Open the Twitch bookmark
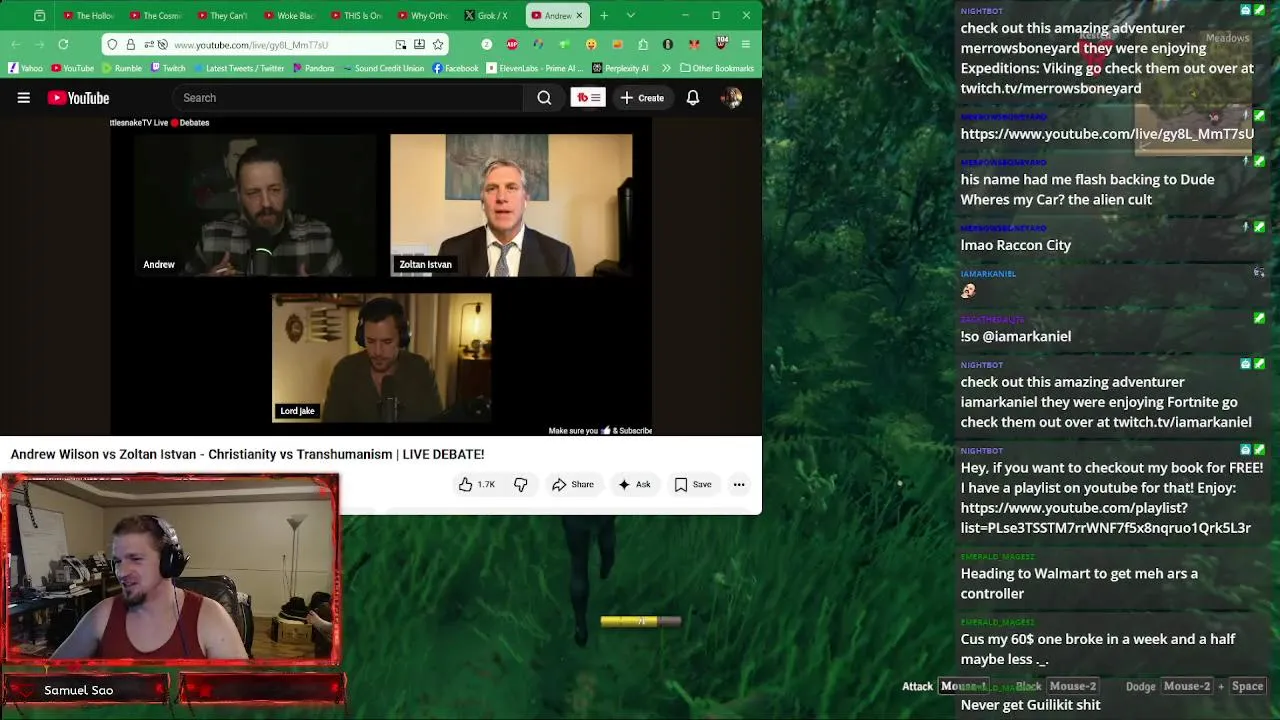Screen dimensions: 1280x720 point(168,68)
